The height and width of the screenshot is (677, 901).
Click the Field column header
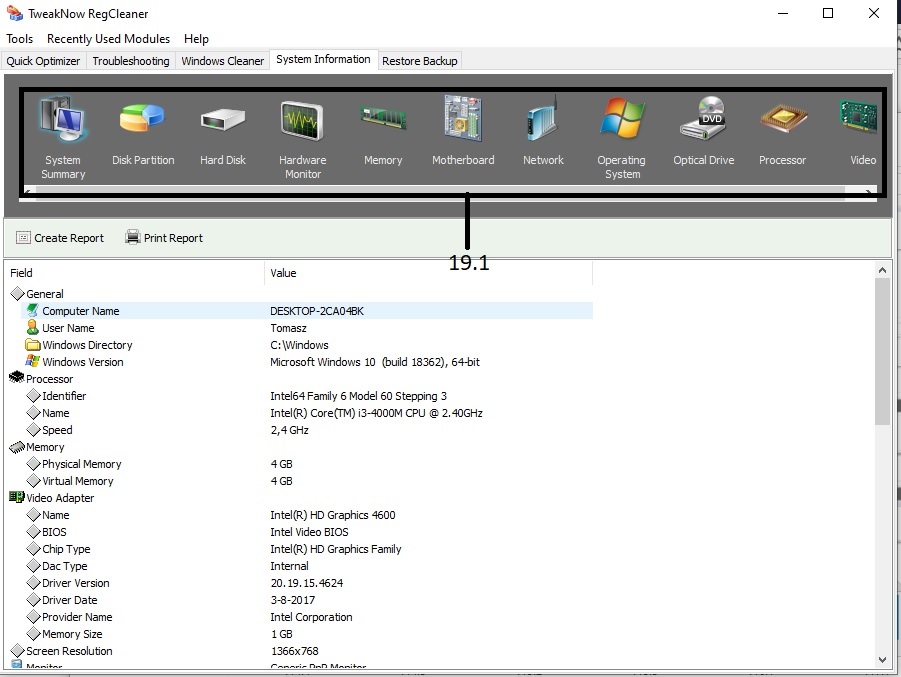coord(134,273)
